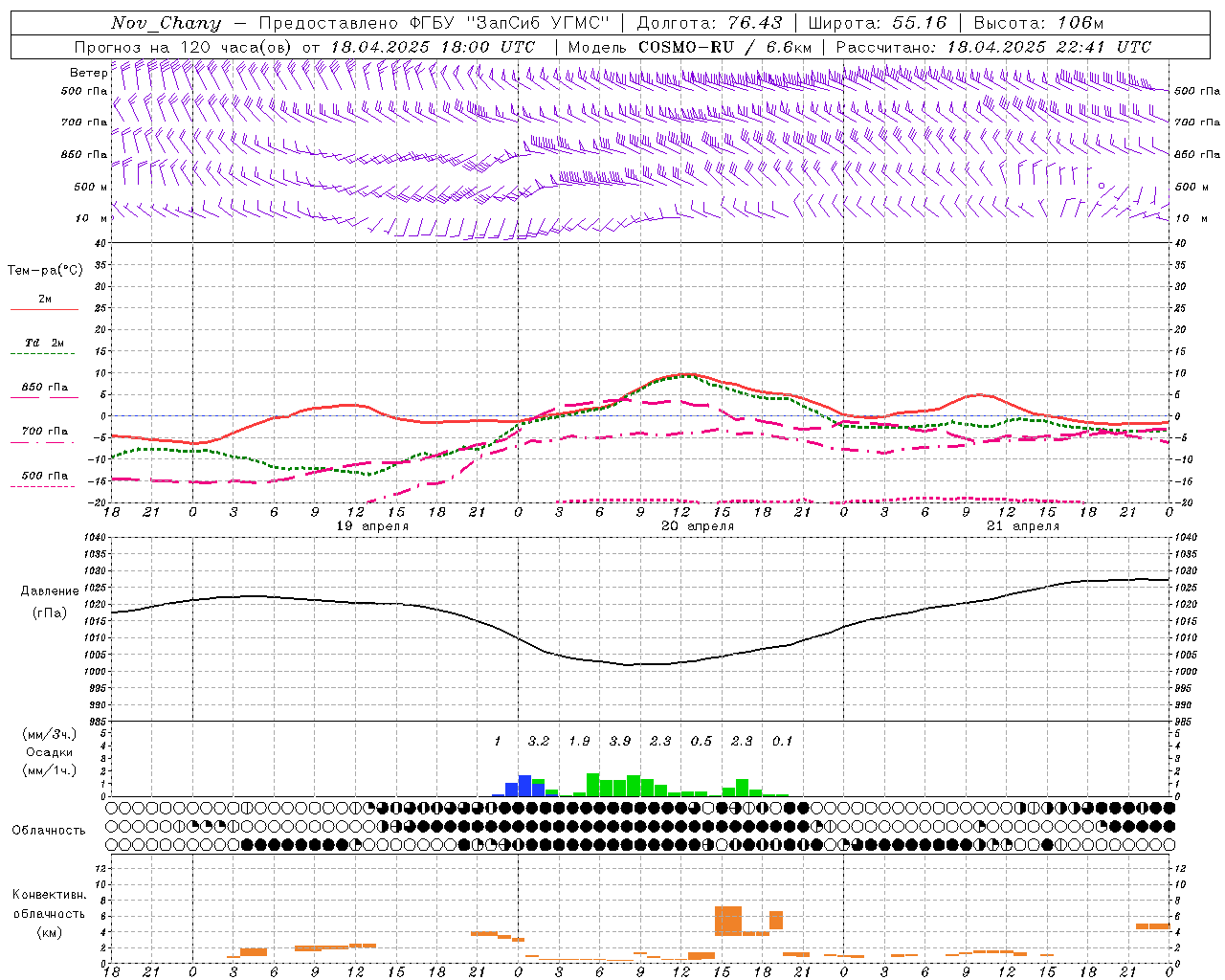Click the 850 гПа temperature legend entry
Image resolution: width=1225 pixels, height=980 pixels.
45,388
